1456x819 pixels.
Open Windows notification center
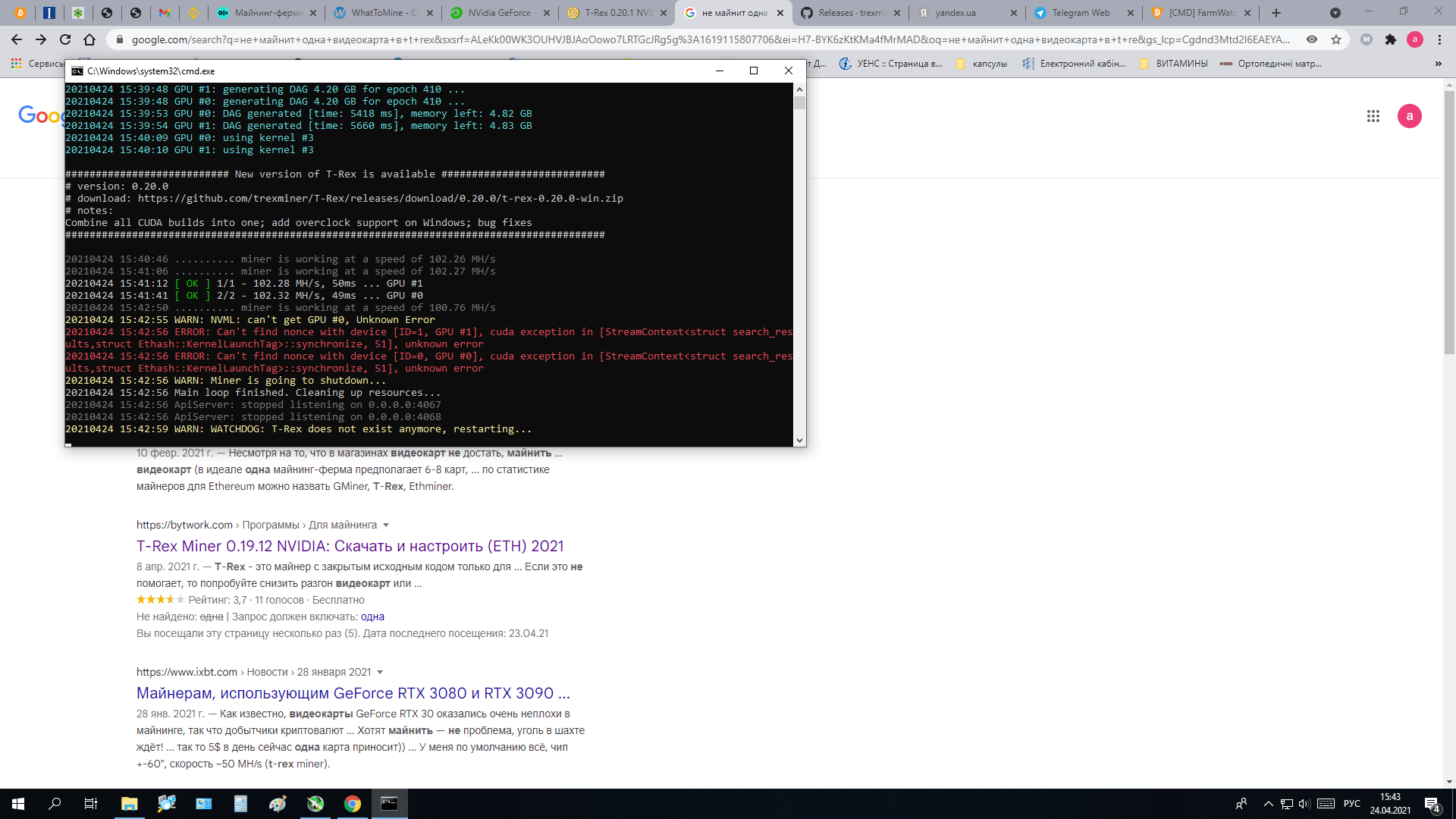(1432, 804)
